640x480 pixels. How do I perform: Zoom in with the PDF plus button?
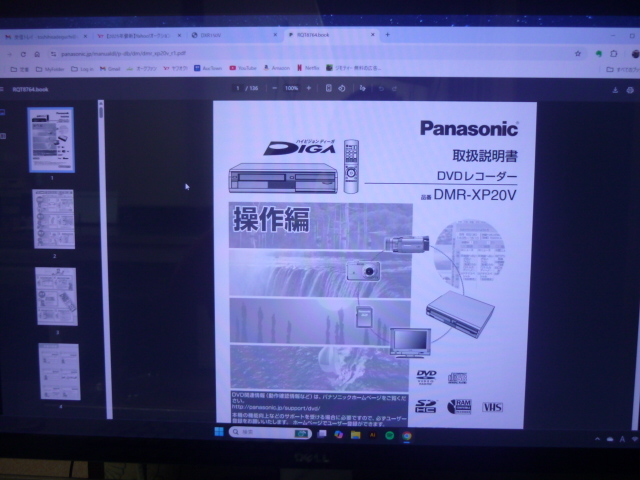point(309,88)
